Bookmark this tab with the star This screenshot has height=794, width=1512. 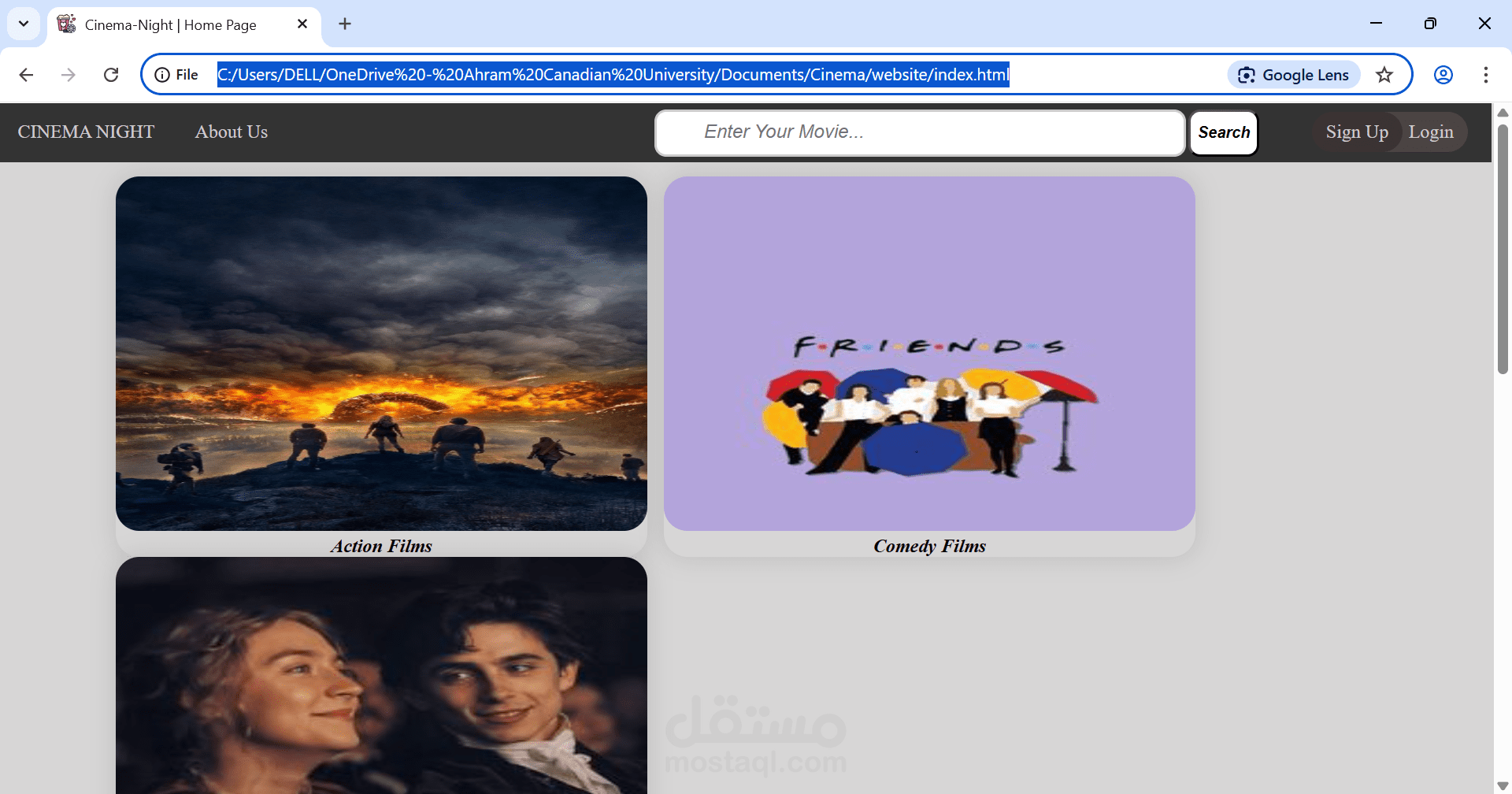[1384, 75]
